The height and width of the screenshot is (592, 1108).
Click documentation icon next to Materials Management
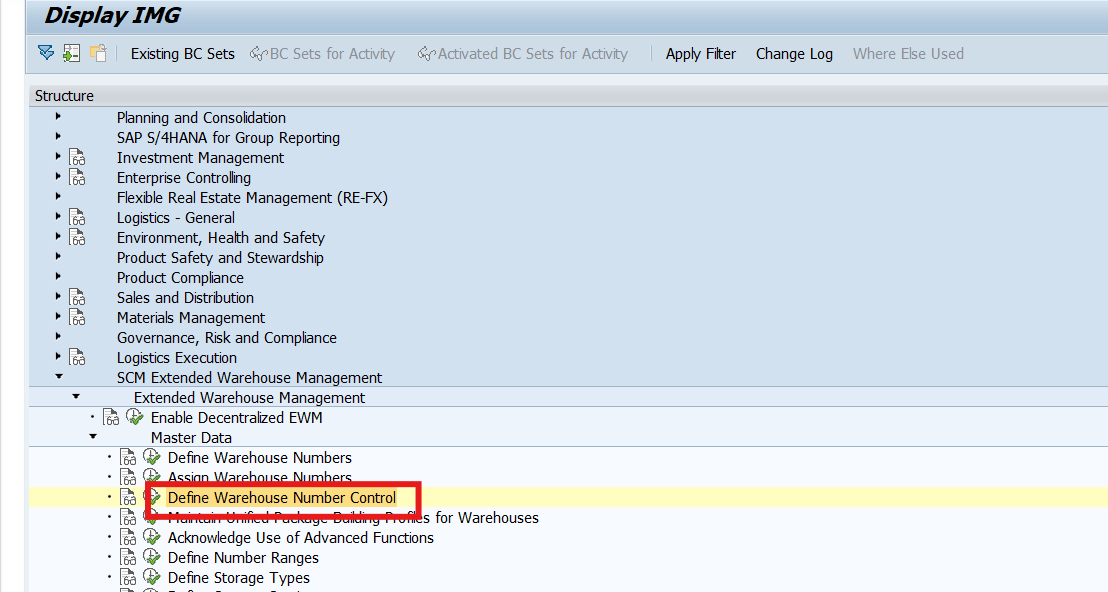78,317
